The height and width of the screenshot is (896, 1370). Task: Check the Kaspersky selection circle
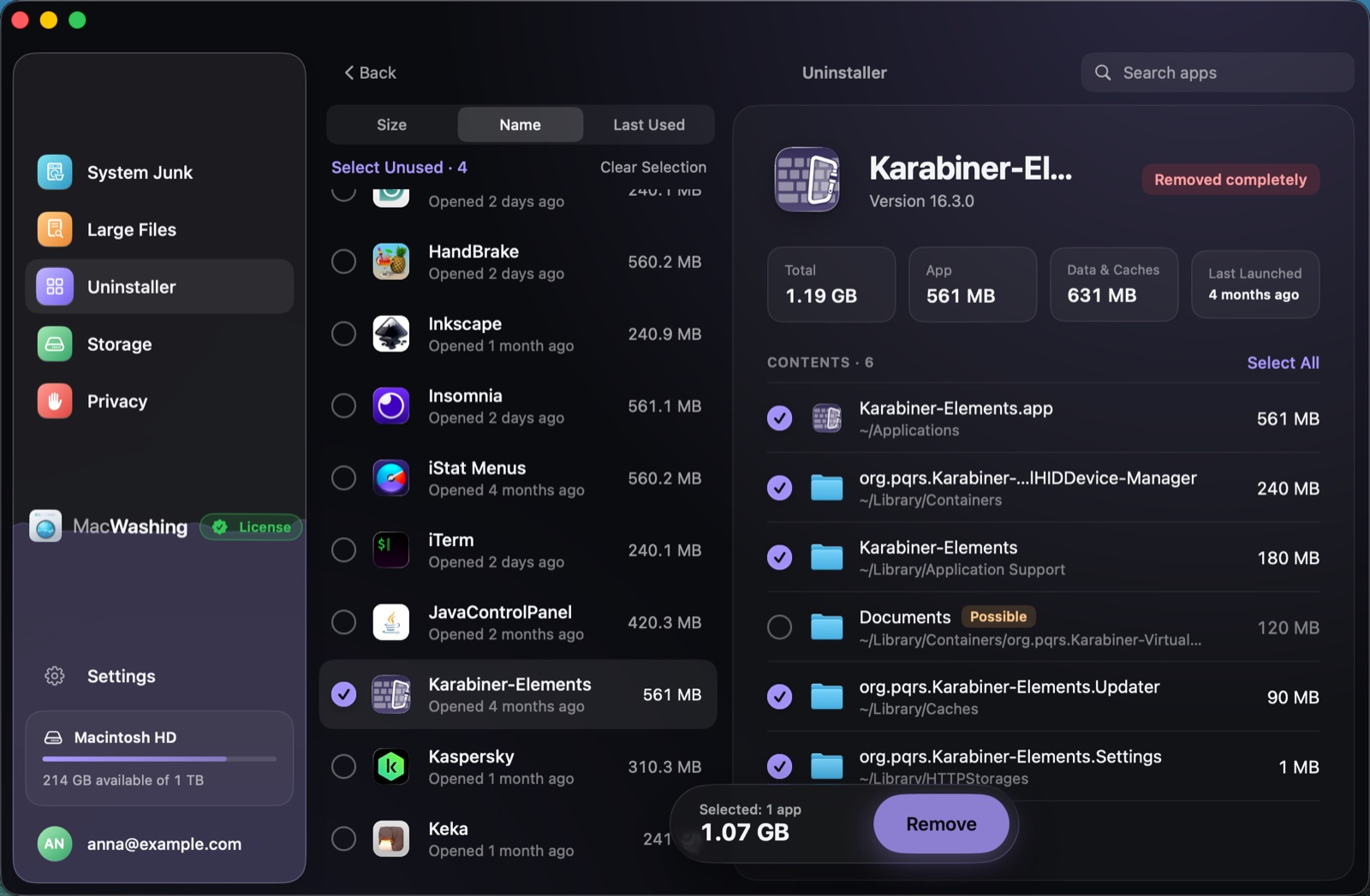pyautogui.click(x=344, y=767)
